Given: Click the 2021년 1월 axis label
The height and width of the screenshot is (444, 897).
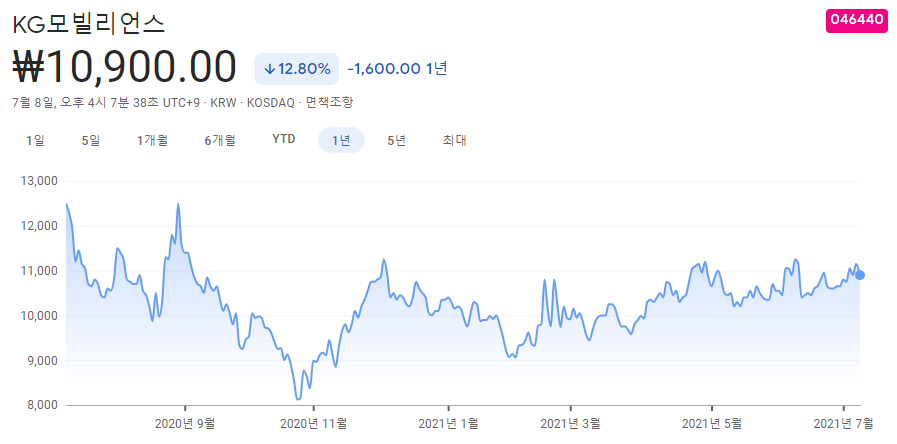Looking at the screenshot, I should 448,424.
